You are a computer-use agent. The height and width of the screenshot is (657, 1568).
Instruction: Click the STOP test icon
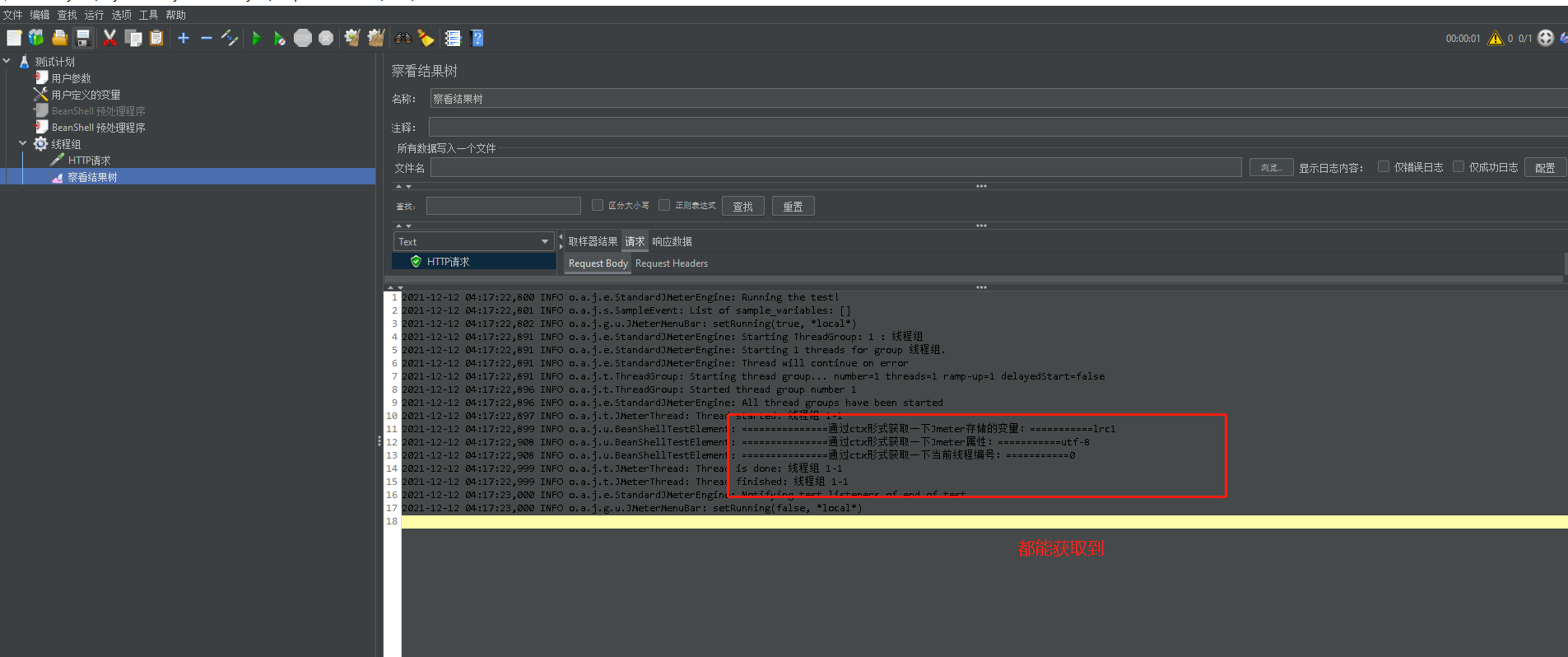(x=303, y=38)
